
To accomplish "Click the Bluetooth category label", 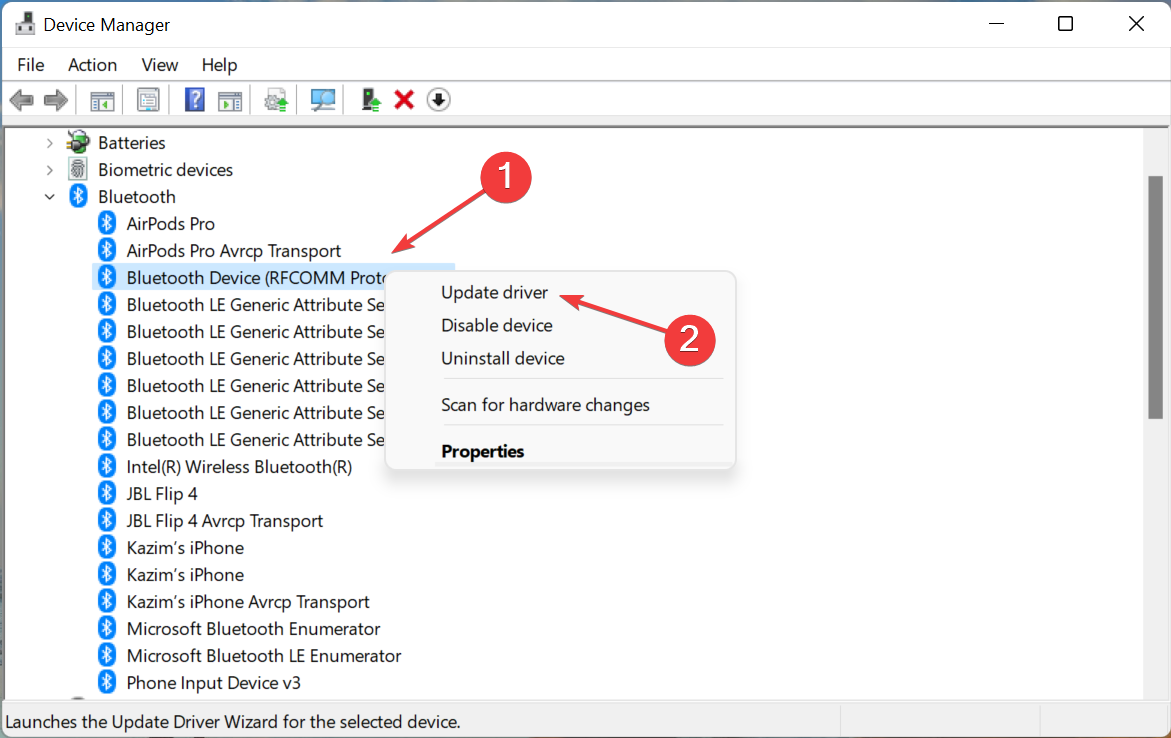I will coord(137,196).
